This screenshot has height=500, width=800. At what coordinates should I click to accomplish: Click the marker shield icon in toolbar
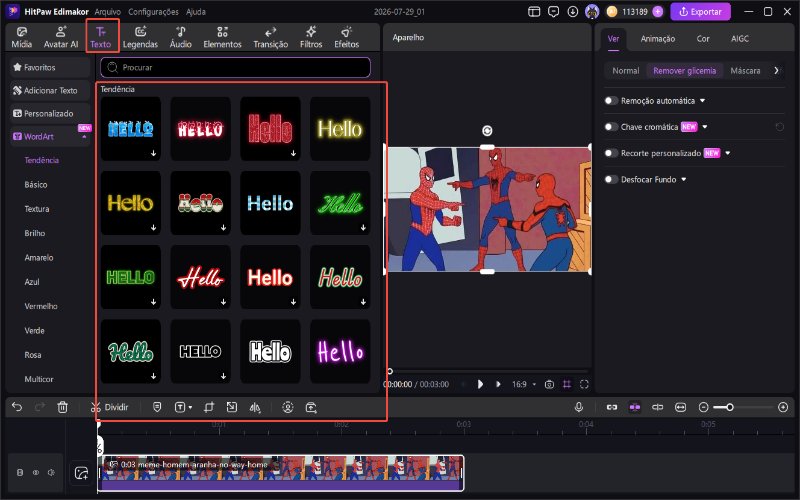(x=157, y=407)
